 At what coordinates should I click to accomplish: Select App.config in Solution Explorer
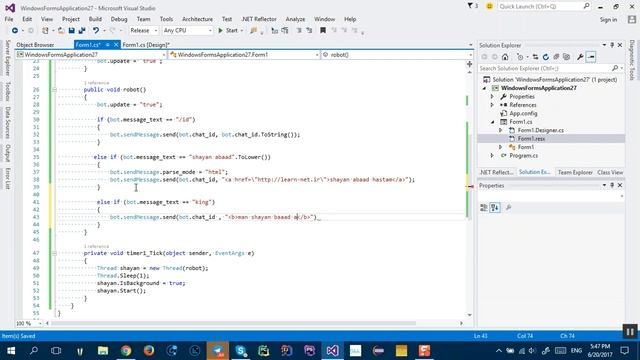[523, 113]
